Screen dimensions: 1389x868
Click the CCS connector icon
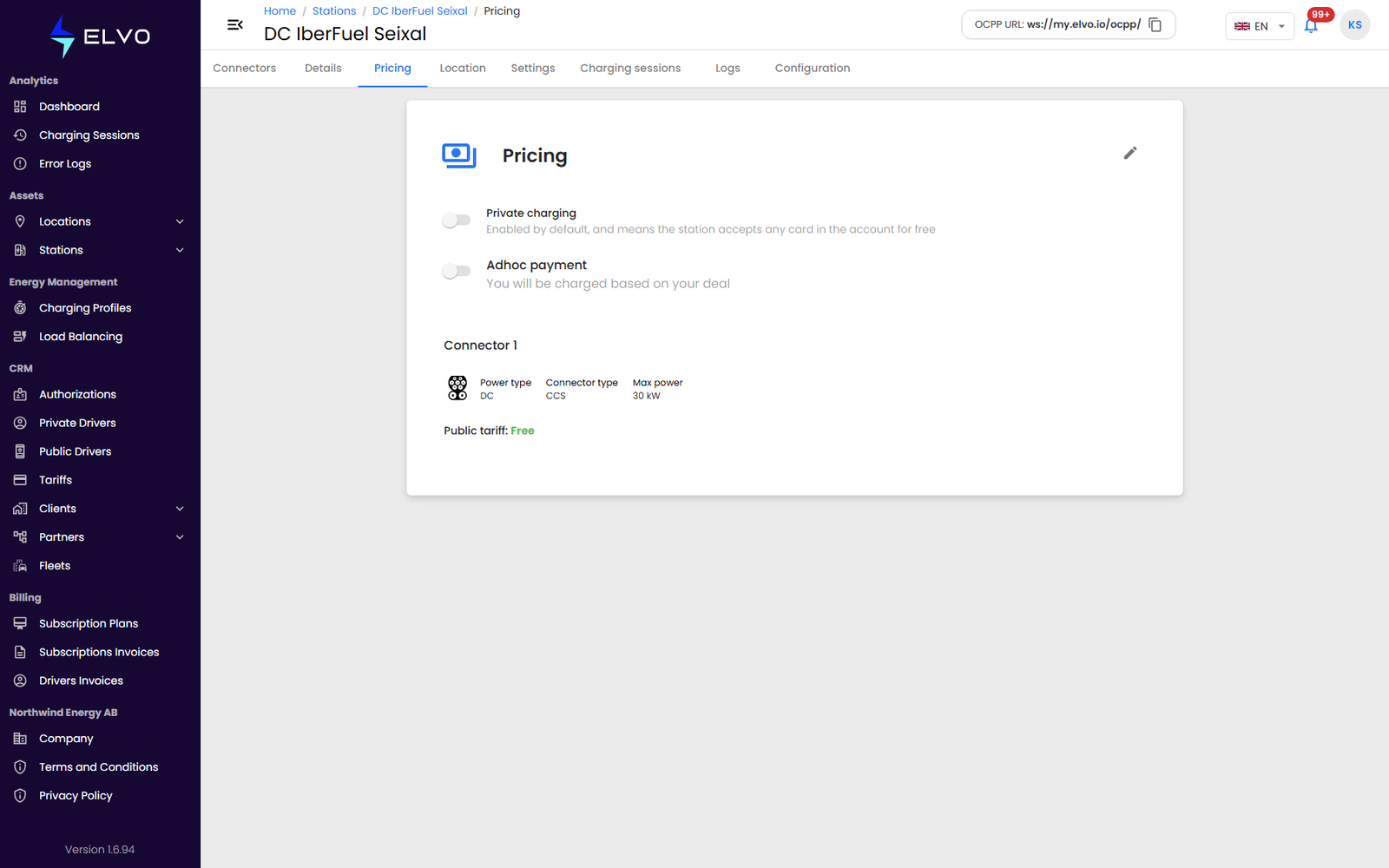pos(458,388)
